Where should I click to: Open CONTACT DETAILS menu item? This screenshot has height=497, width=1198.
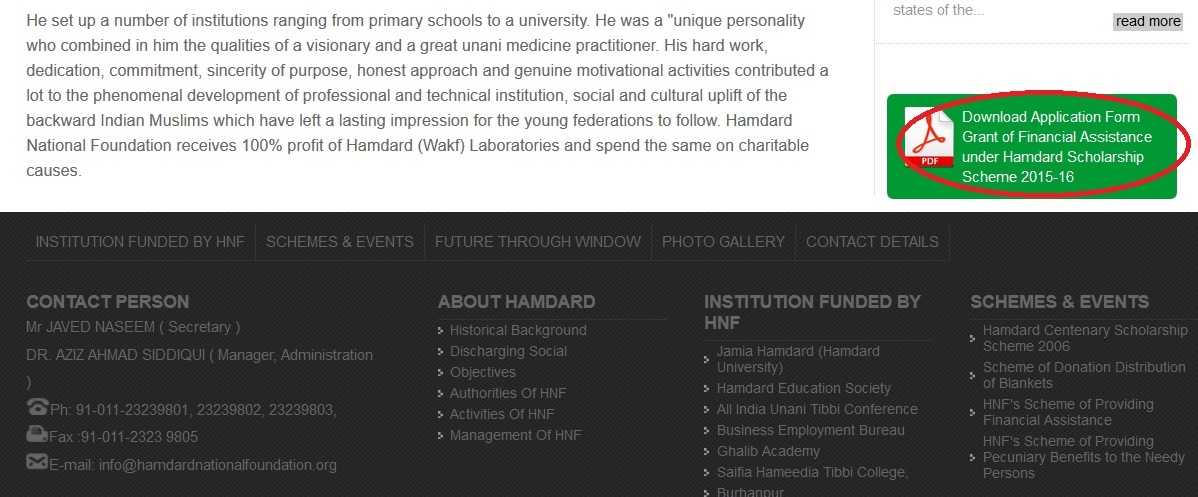click(x=872, y=241)
